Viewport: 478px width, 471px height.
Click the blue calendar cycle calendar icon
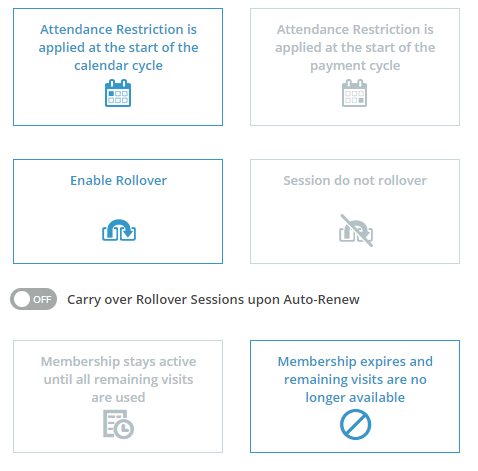[x=118, y=93]
